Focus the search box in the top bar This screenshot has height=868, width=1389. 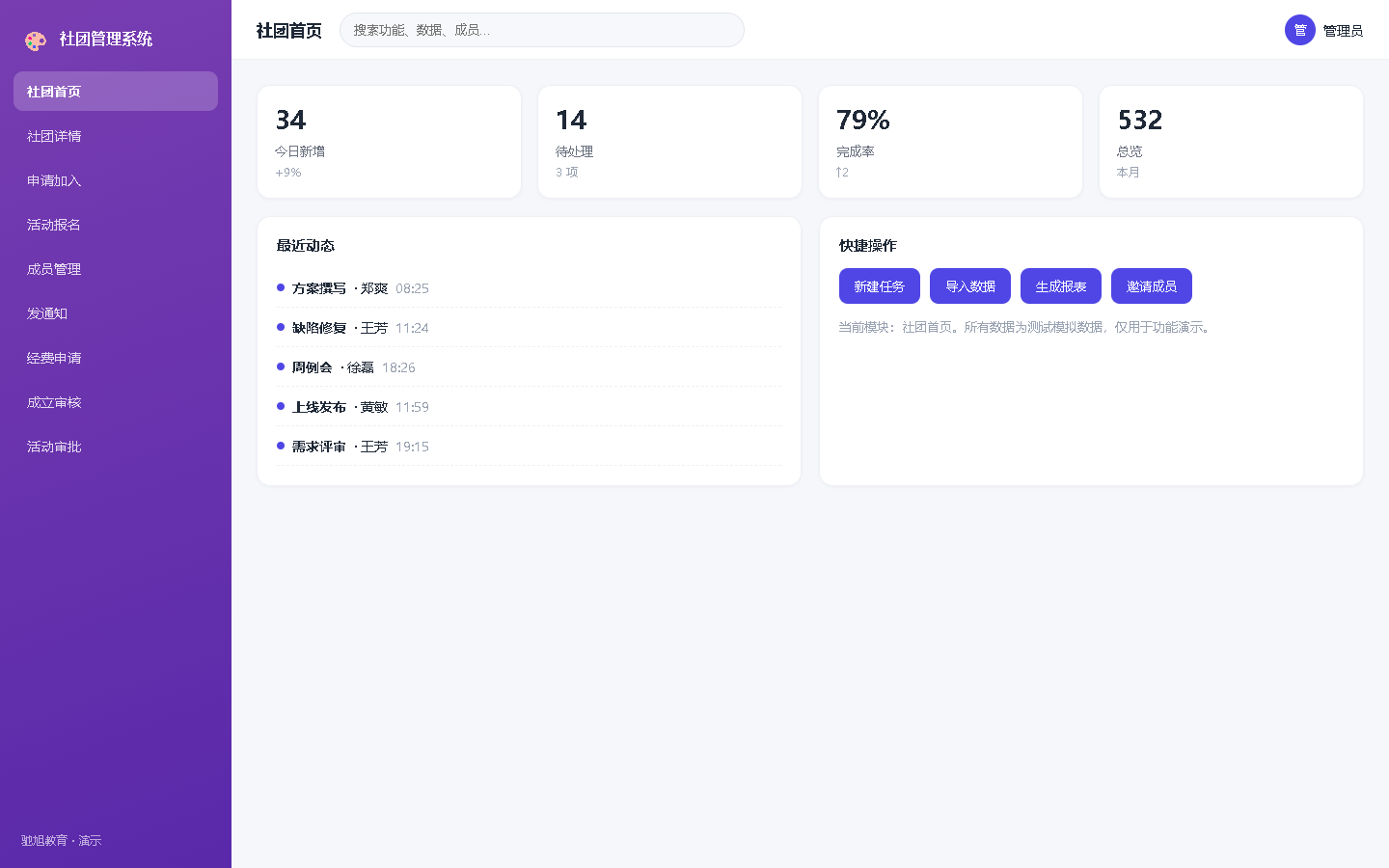(541, 30)
